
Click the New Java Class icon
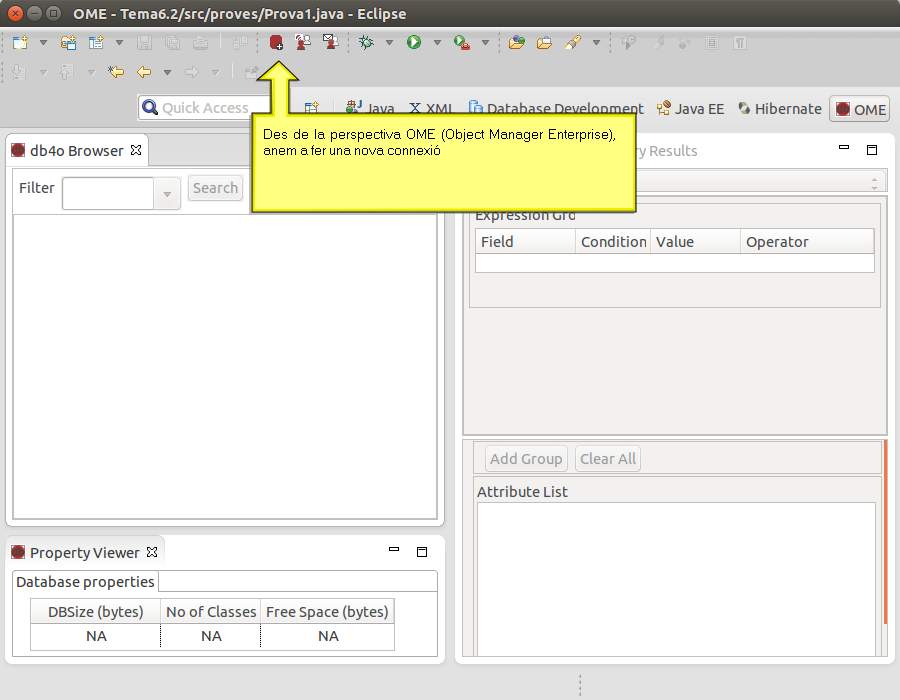coord(96,42)
